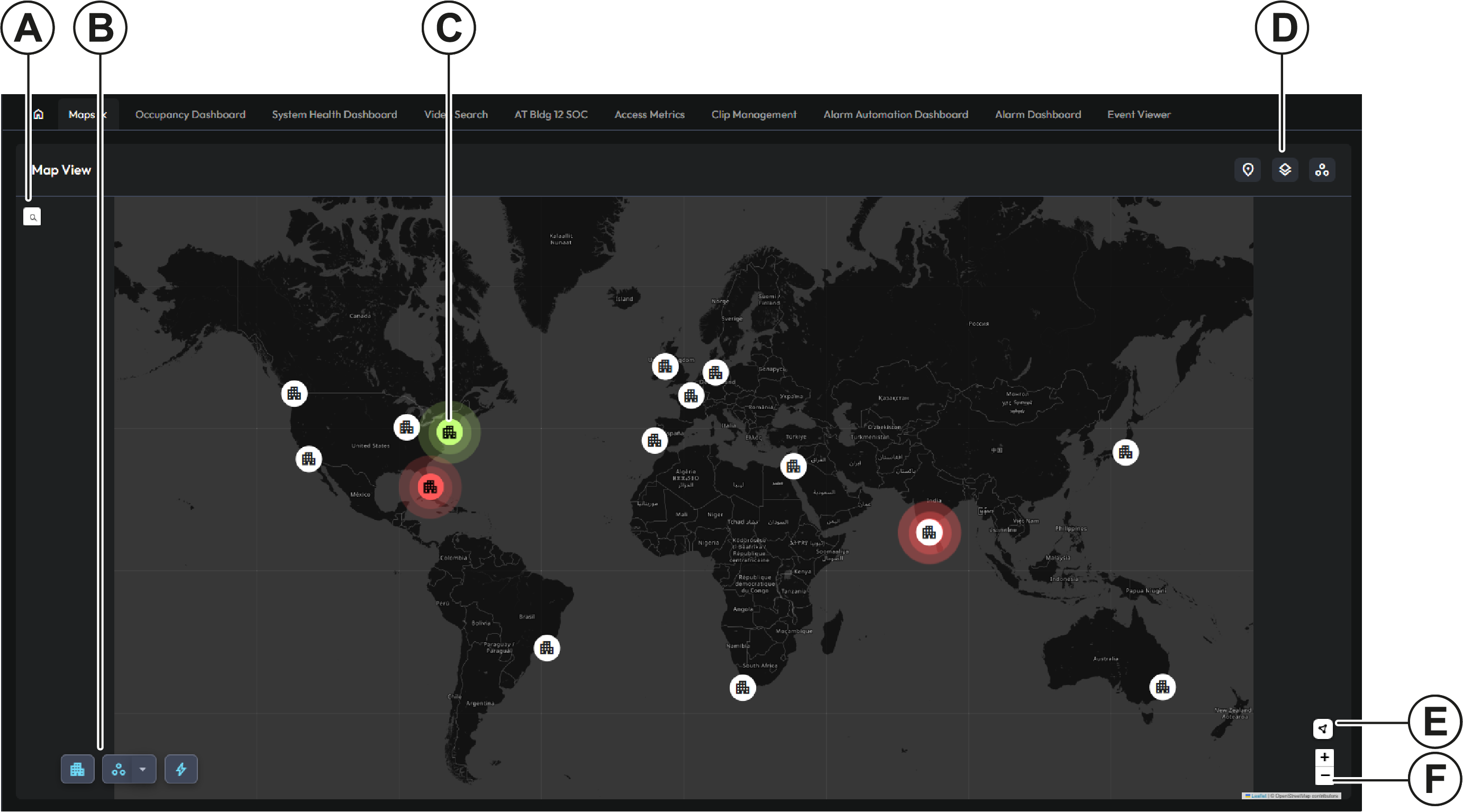Zoom out with the minus button

click(1324, 775)
